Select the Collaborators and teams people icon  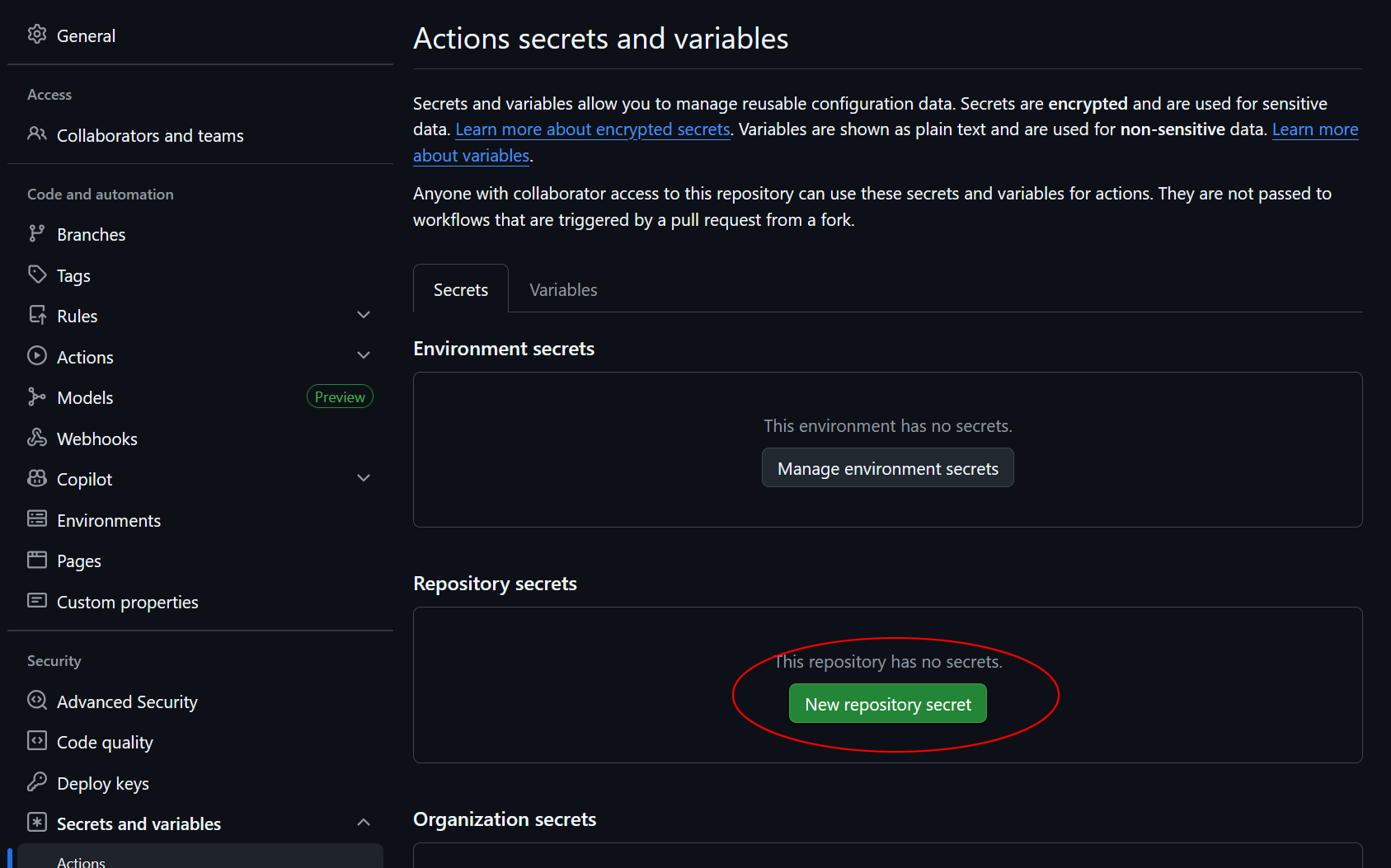point(37,134)
